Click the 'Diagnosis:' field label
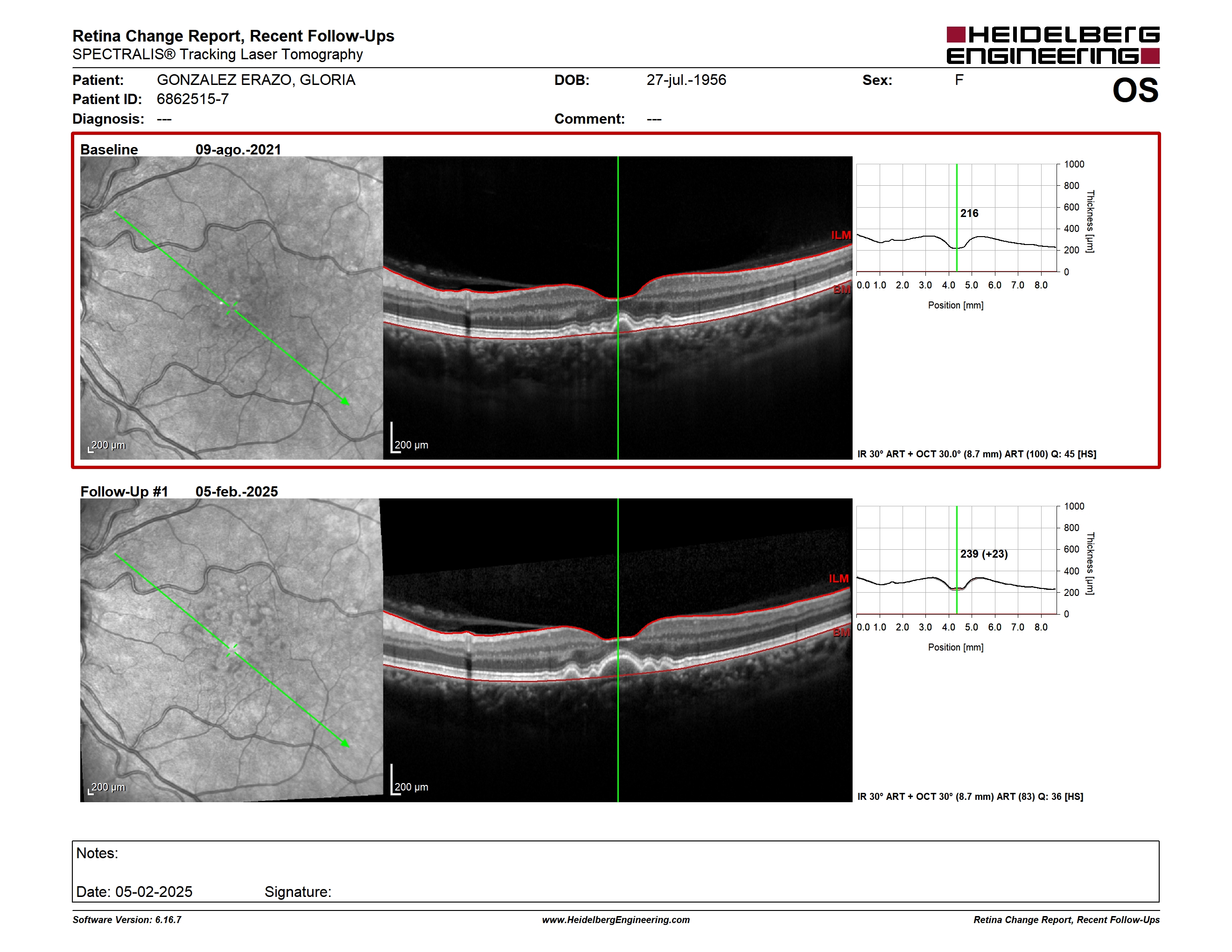 point(108,119)
